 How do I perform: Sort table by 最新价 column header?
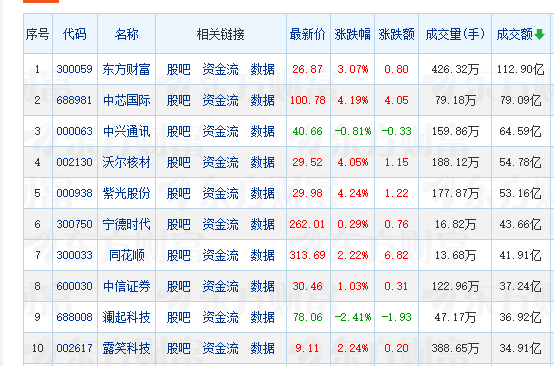point(307,35)
